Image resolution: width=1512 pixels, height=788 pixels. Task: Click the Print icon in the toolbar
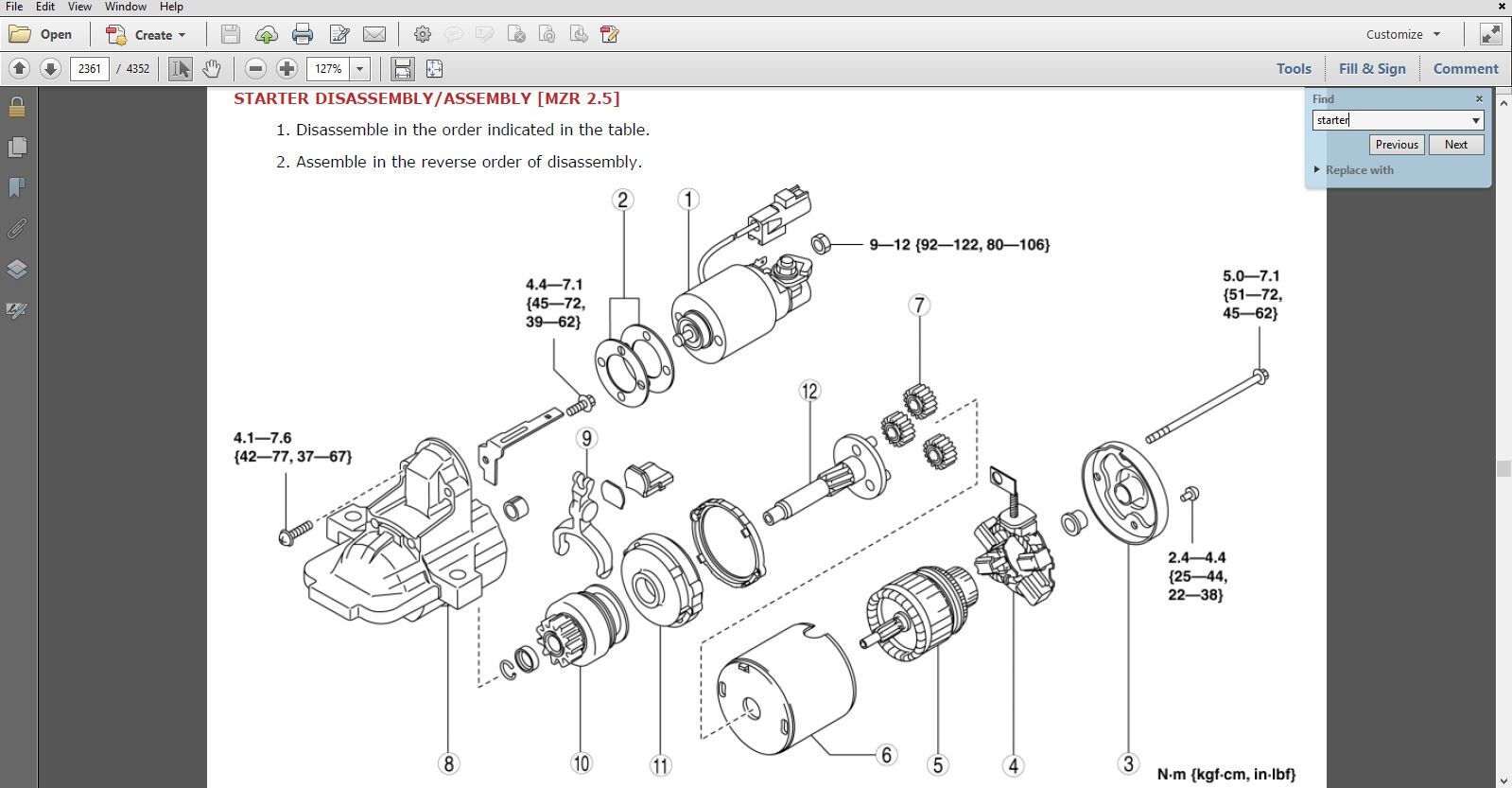(303, 35)
